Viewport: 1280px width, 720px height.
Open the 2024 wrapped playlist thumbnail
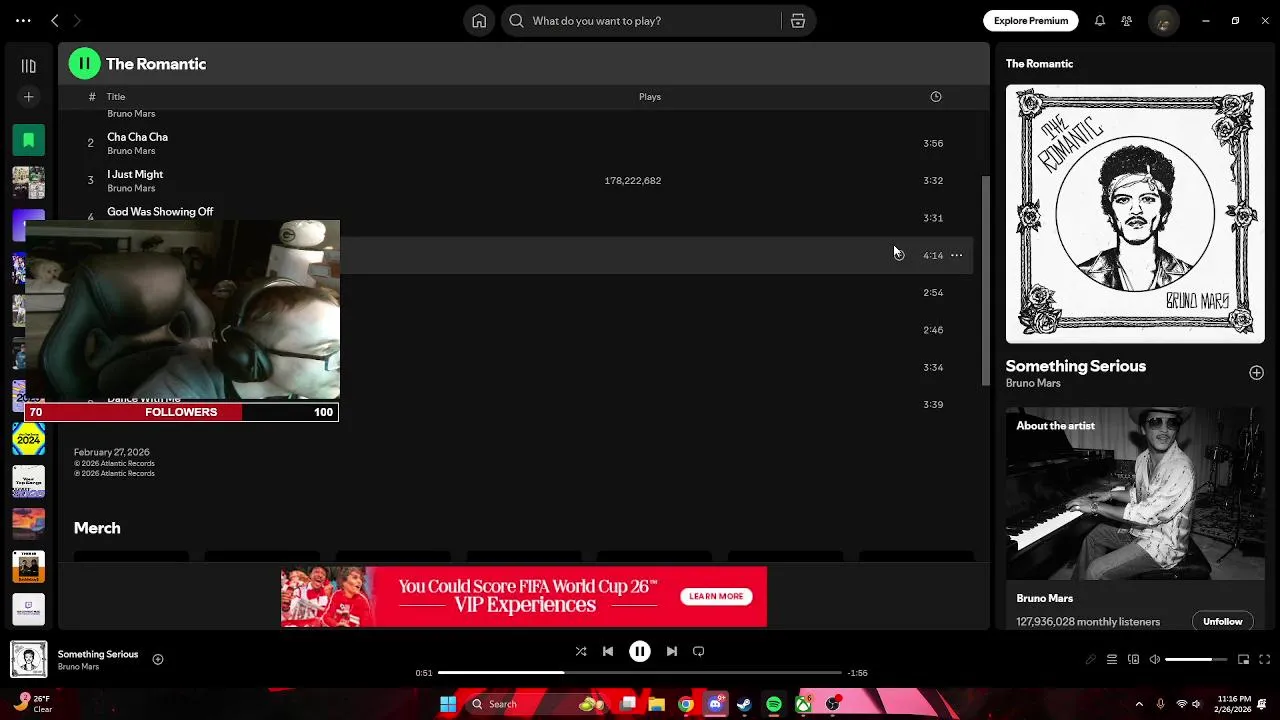(29, 439)
